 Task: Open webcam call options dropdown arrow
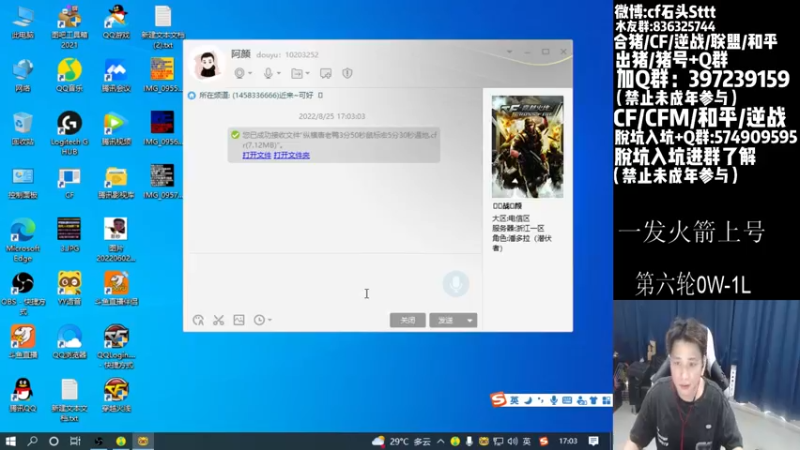(250, 73)
